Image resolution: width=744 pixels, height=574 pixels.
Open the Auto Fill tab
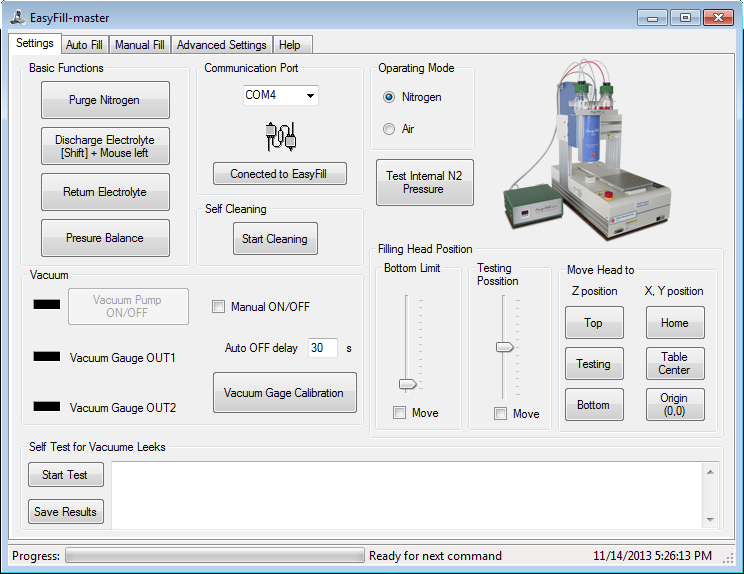point(84,45)
